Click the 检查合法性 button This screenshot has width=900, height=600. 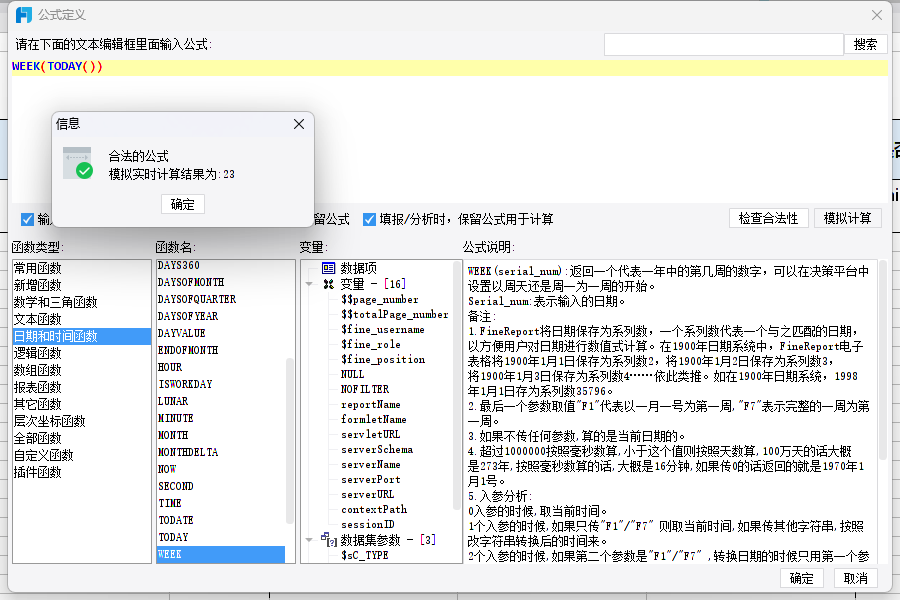click(768, 218)
